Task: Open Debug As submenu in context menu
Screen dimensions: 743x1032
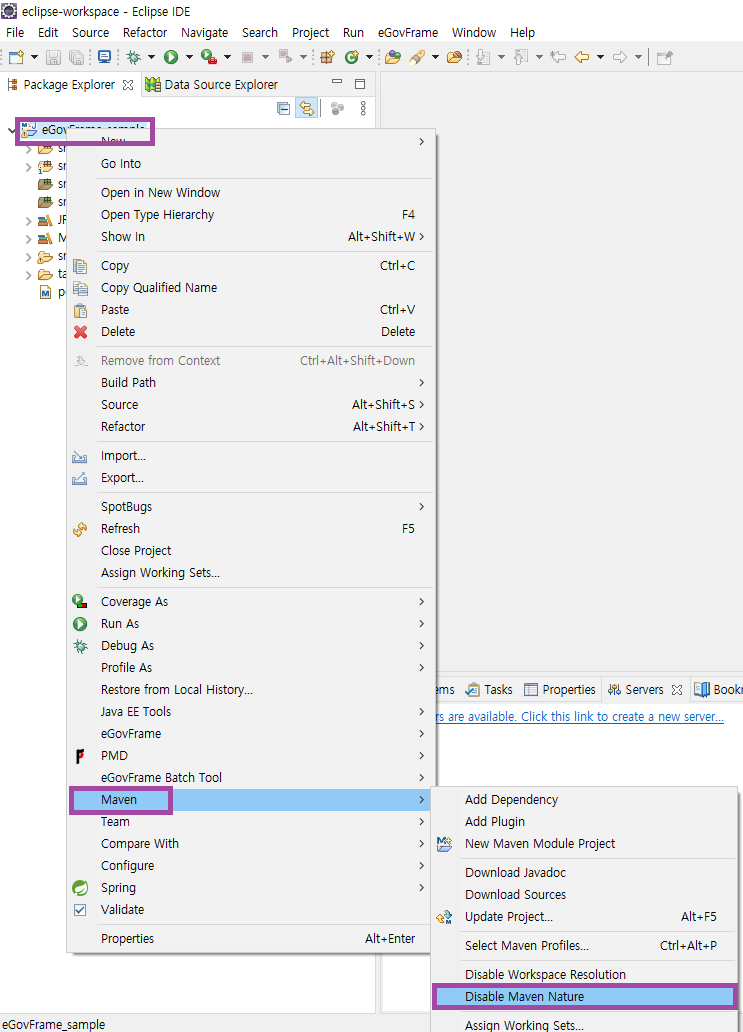Action: pyautogui.click(x=250, y=646)
